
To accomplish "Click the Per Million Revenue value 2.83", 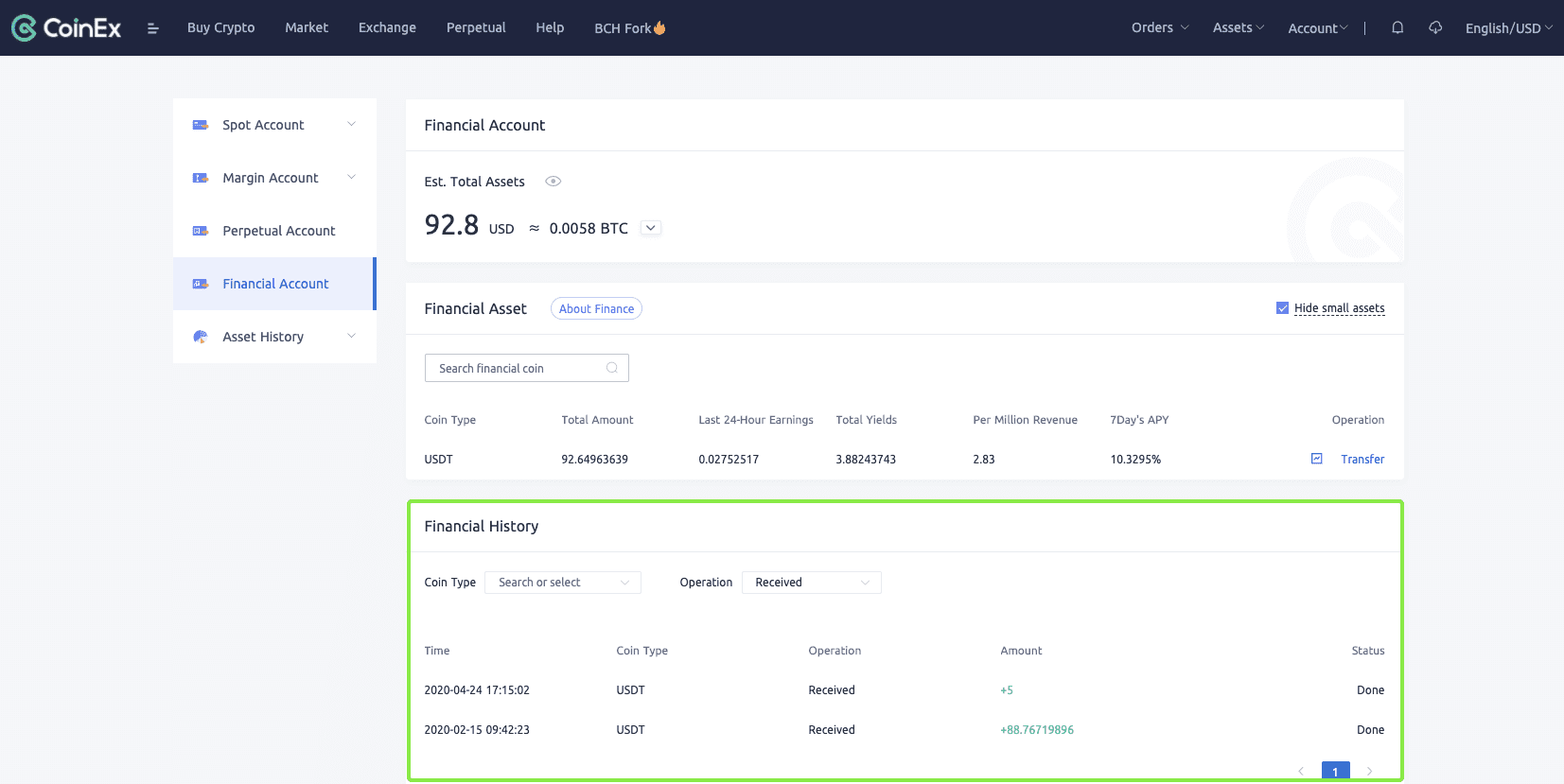I will pyautogui.click(x=984, y=460).
